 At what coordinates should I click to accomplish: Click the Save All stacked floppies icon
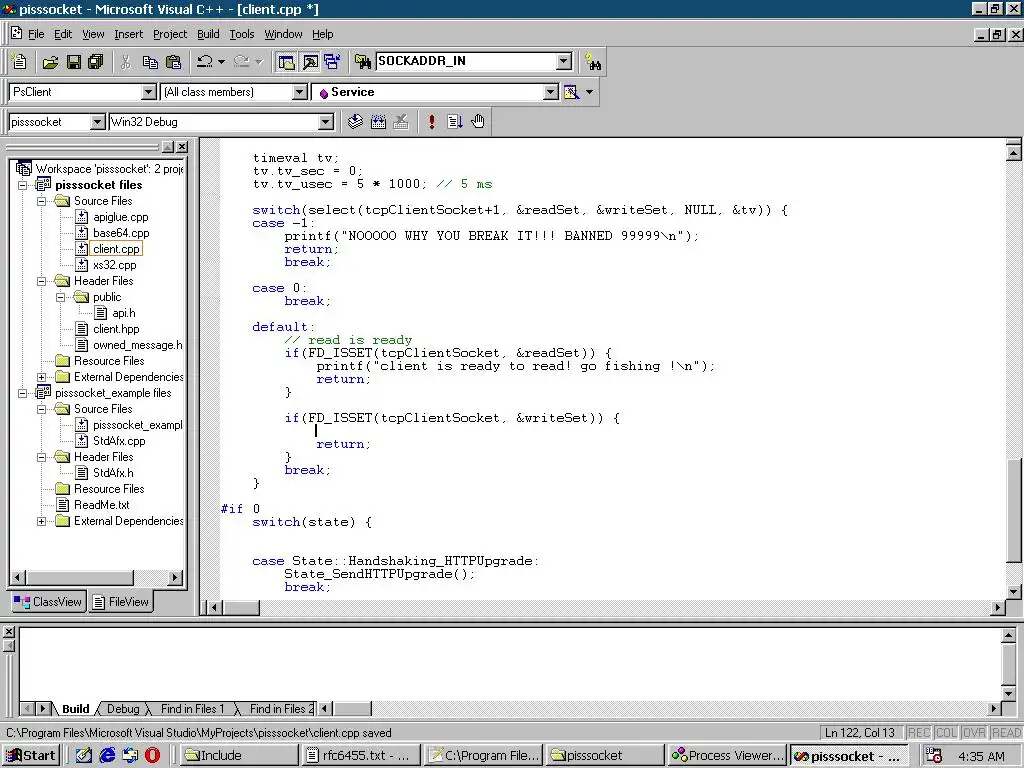click(96, 62)
